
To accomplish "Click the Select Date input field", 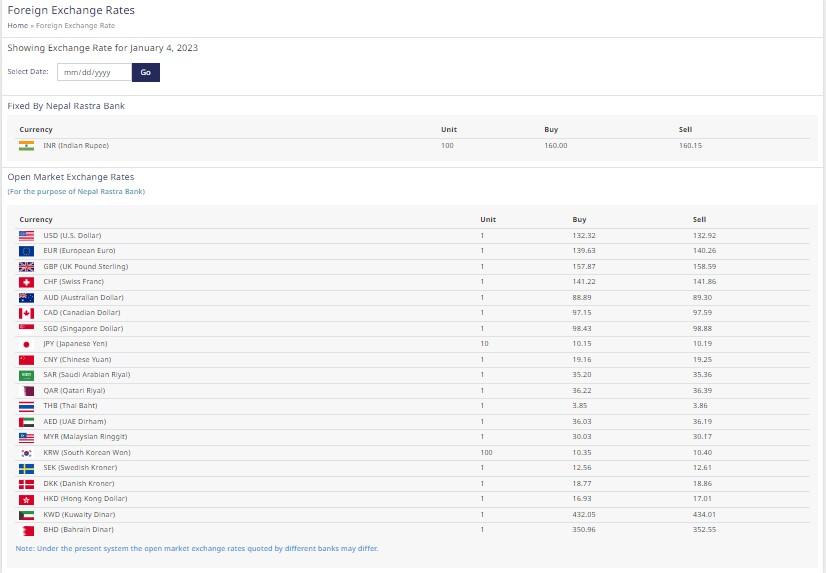I will point(93,72).
